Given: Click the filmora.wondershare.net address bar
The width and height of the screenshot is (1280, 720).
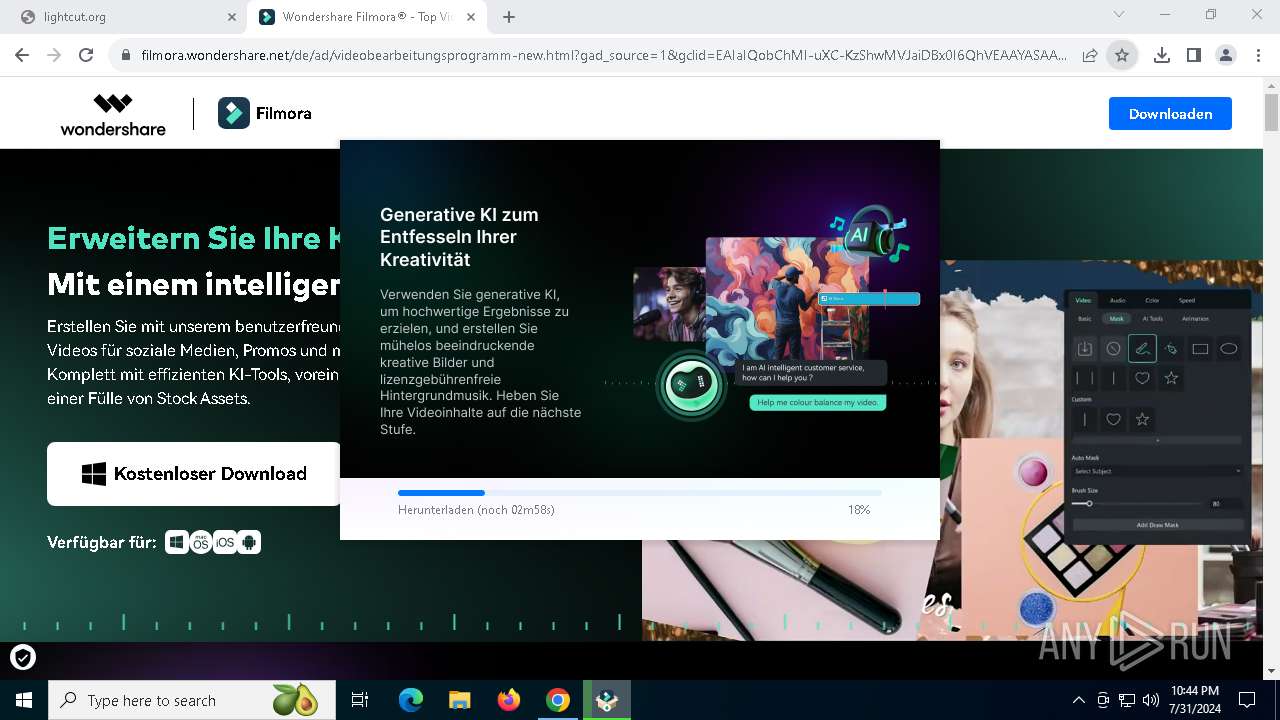Looking at the screenshot, I should [603, 56].
